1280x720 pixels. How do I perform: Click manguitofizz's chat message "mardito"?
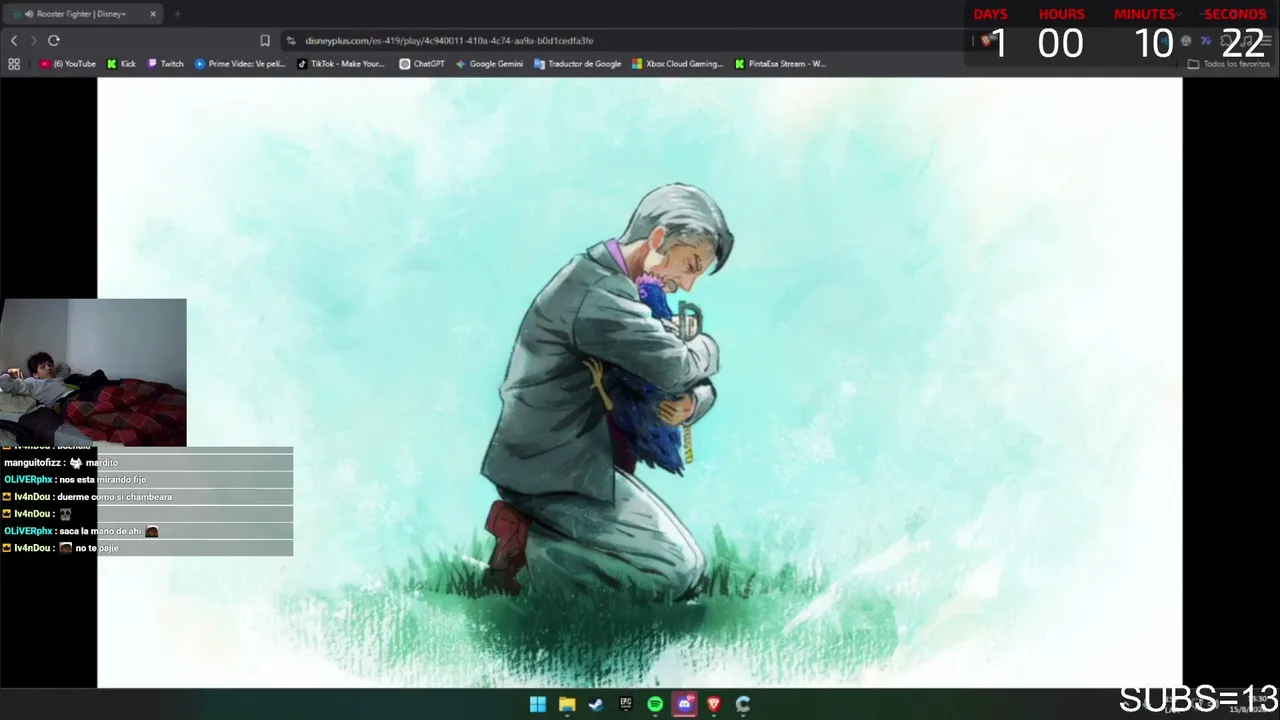102,463
